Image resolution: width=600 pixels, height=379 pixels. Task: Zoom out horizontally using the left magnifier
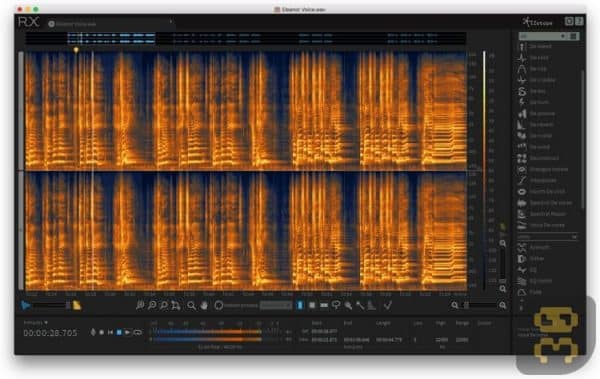point(455,305)
